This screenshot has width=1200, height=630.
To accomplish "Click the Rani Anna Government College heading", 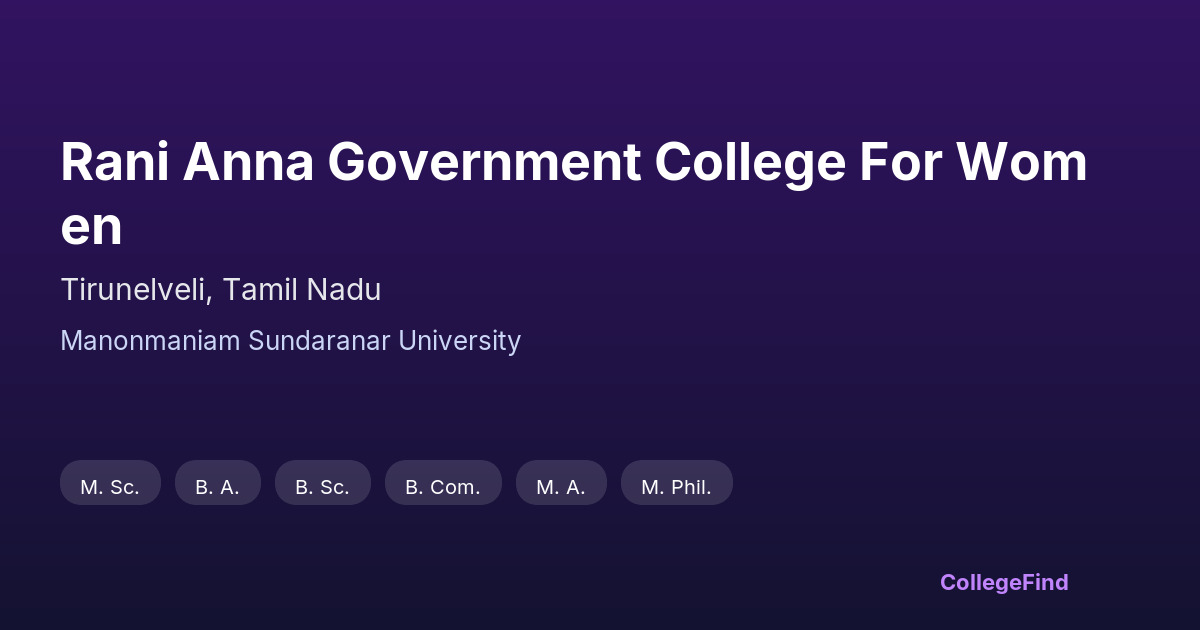I will 573,163.
